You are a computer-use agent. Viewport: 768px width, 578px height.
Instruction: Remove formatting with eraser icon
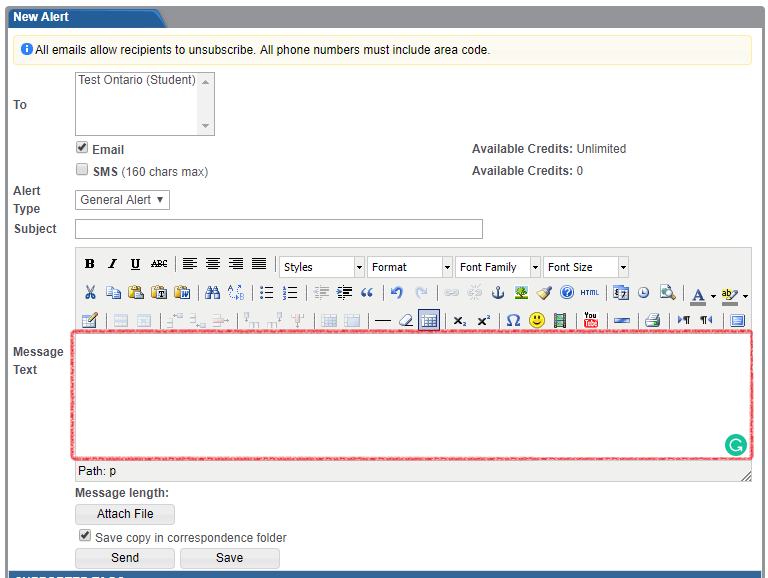pyautogui.click(x=406, y=320)
